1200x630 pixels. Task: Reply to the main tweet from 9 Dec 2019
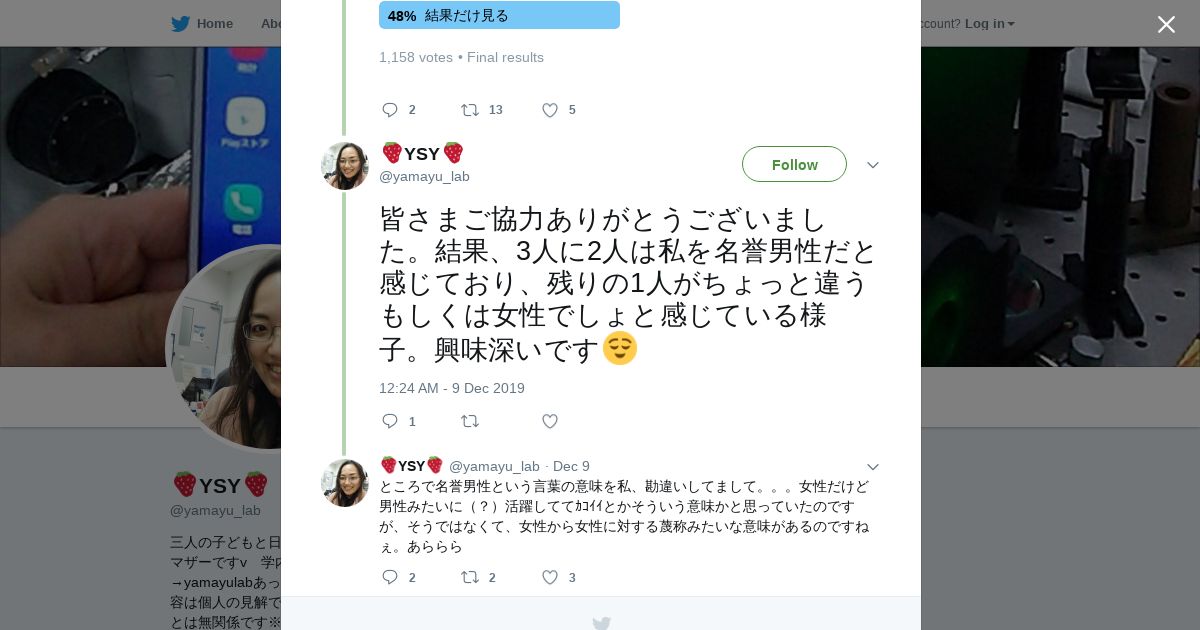tap(390, 421)
